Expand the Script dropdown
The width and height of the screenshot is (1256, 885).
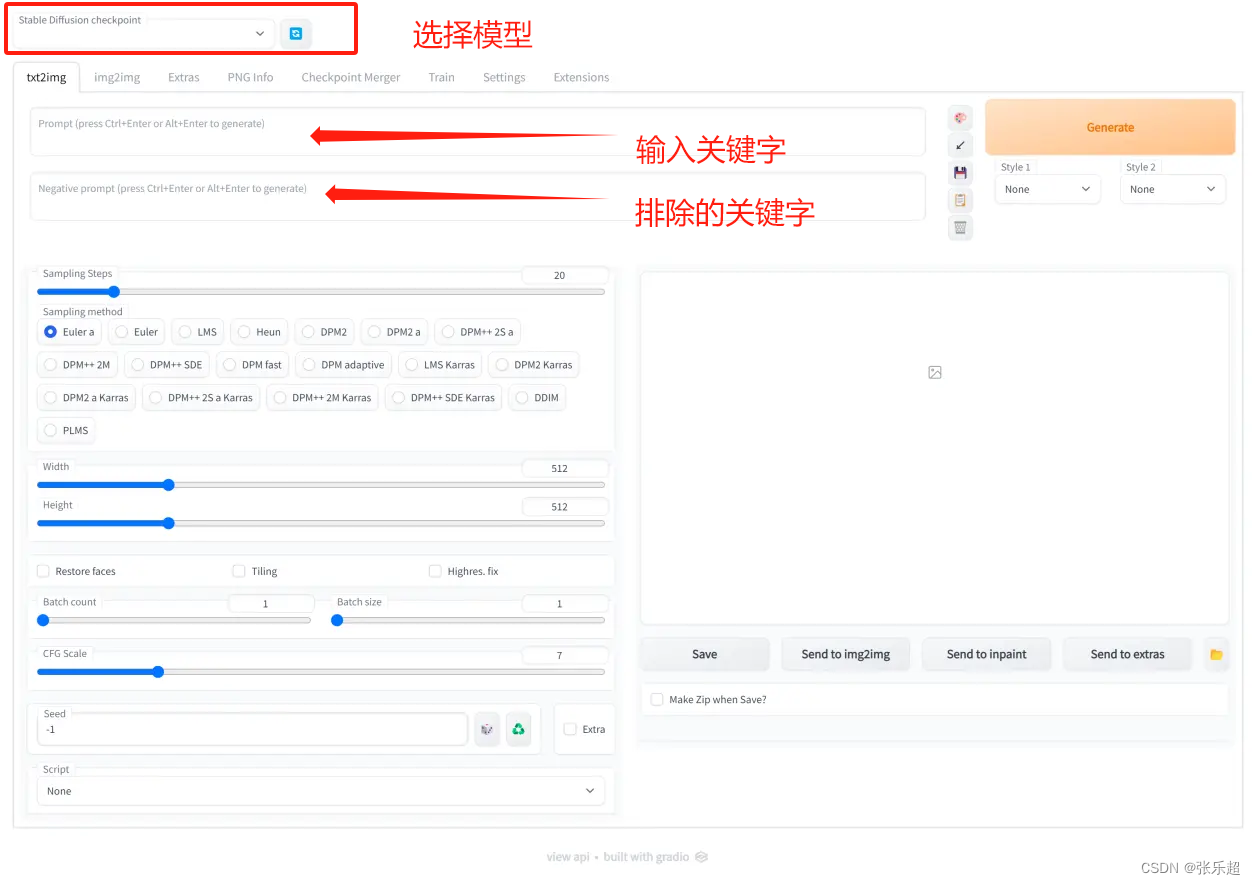point(321,791)
